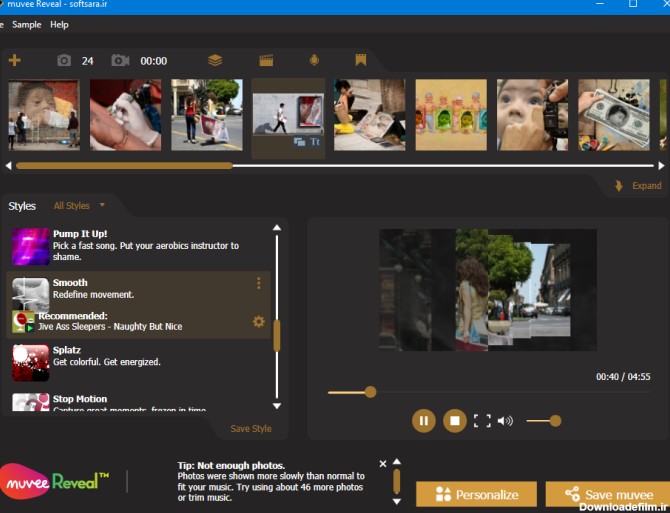The image size is (670, 513).
Task: Select the Smooth style
Action: pyautogui.click(x=139, y=305)
